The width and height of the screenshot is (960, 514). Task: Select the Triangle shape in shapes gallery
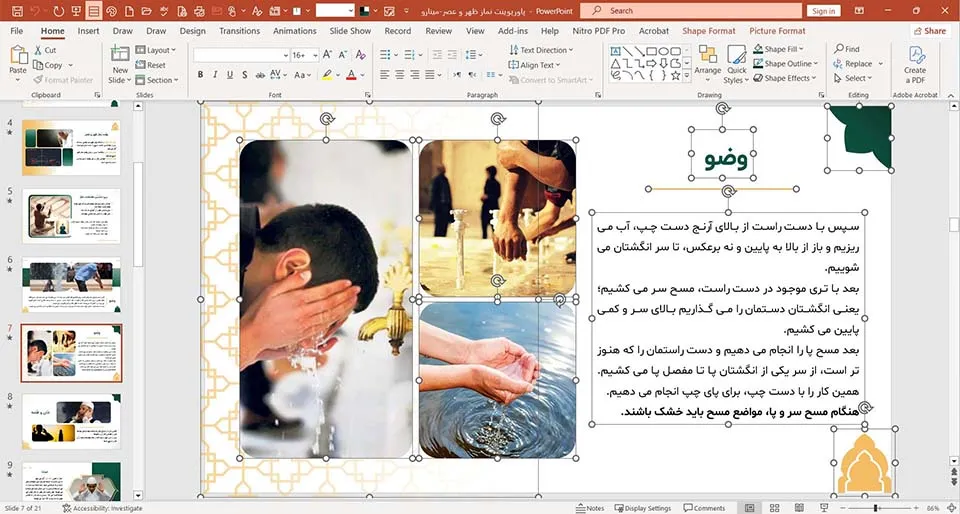pos(615,63)
